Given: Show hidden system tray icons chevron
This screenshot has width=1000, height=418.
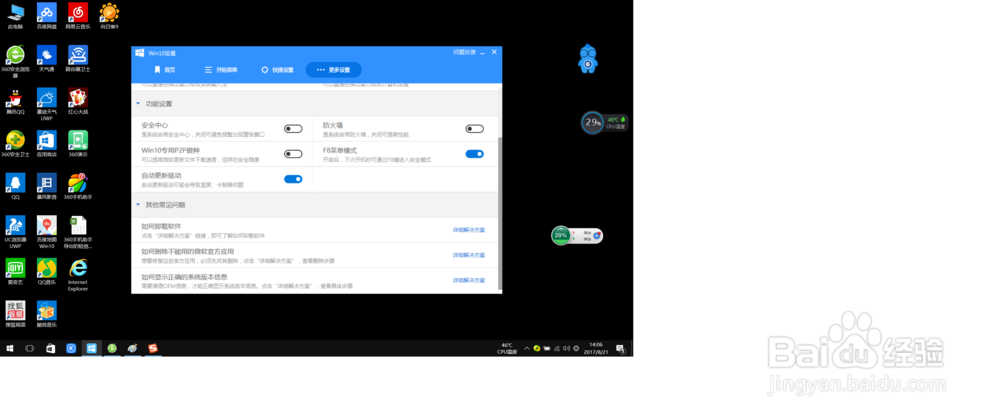Looking at the screenshot, I should click(527, 348).
